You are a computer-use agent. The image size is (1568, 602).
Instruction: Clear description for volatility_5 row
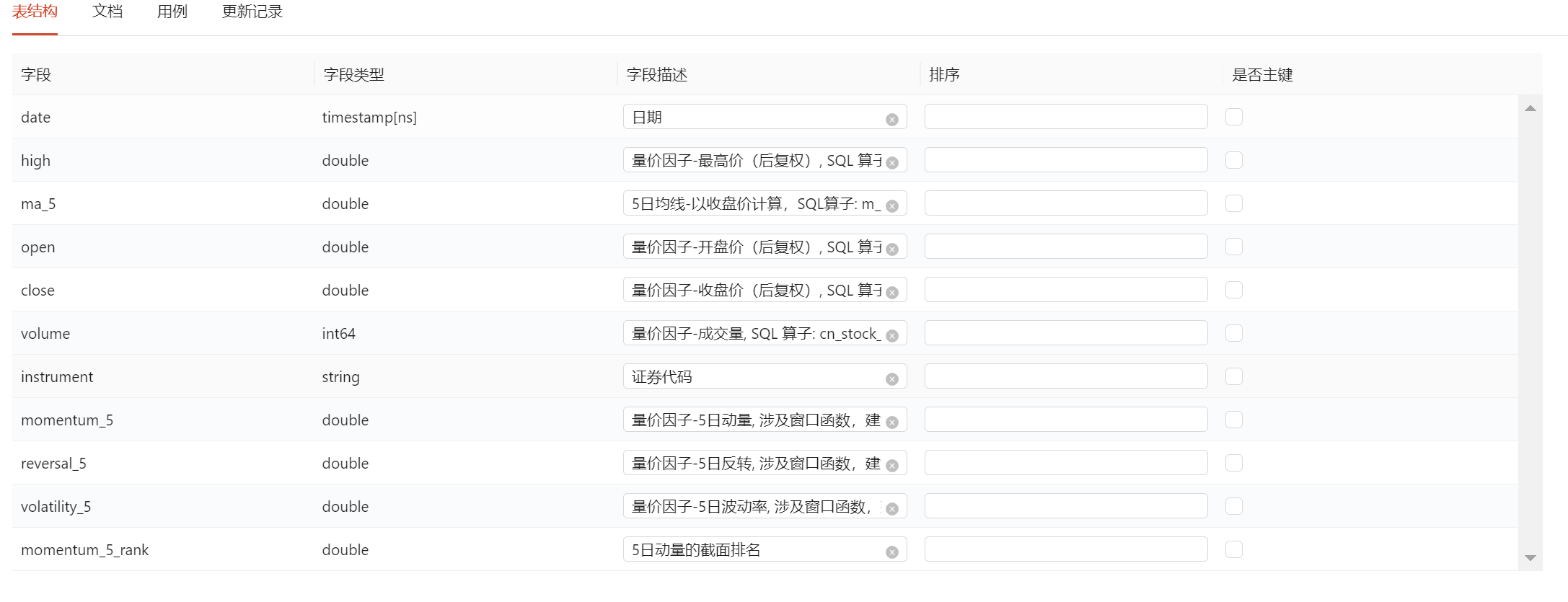click(892, 509)
